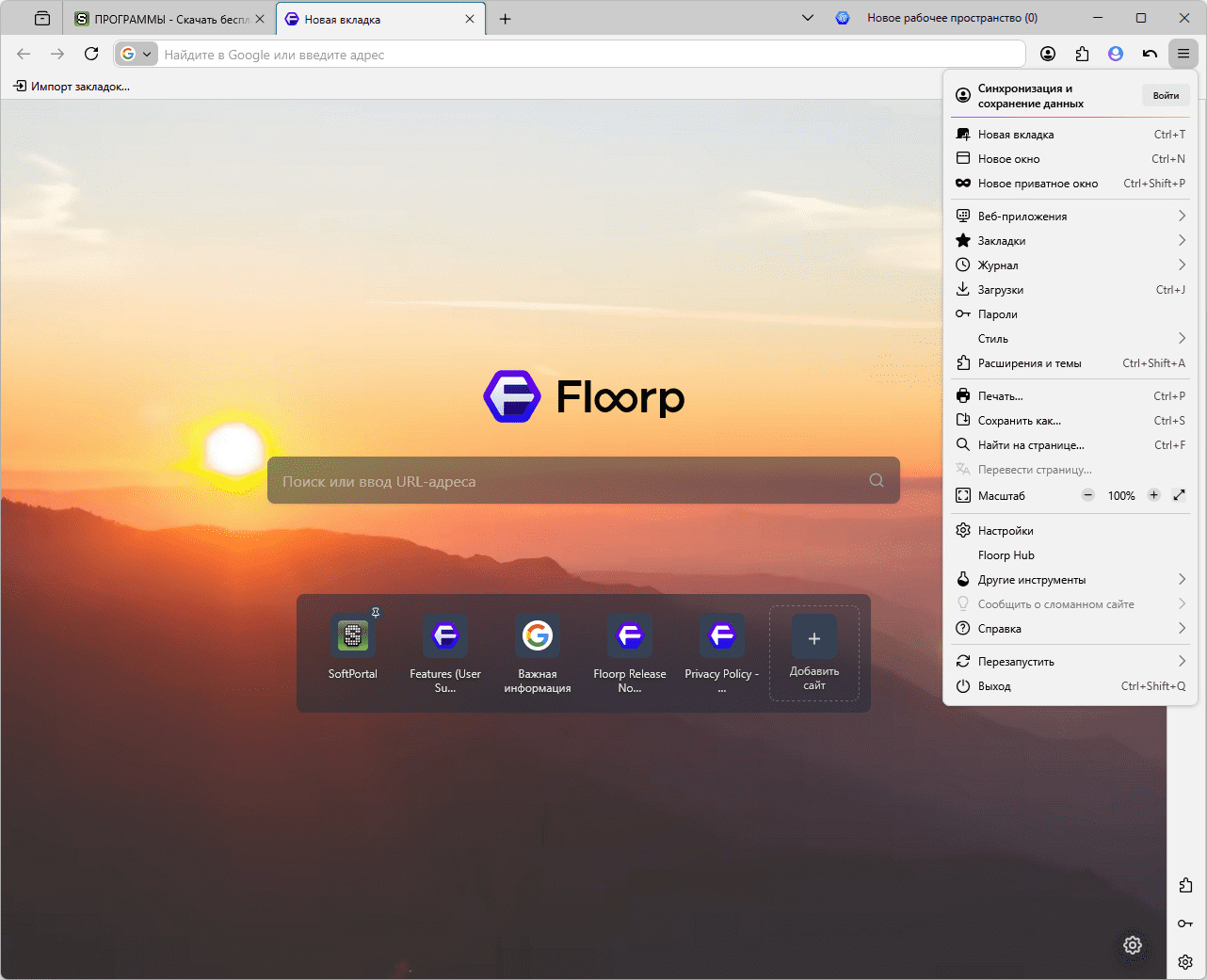Switch to the ПРОГРАММЫ tab
1207x980 pixels.
169,19
